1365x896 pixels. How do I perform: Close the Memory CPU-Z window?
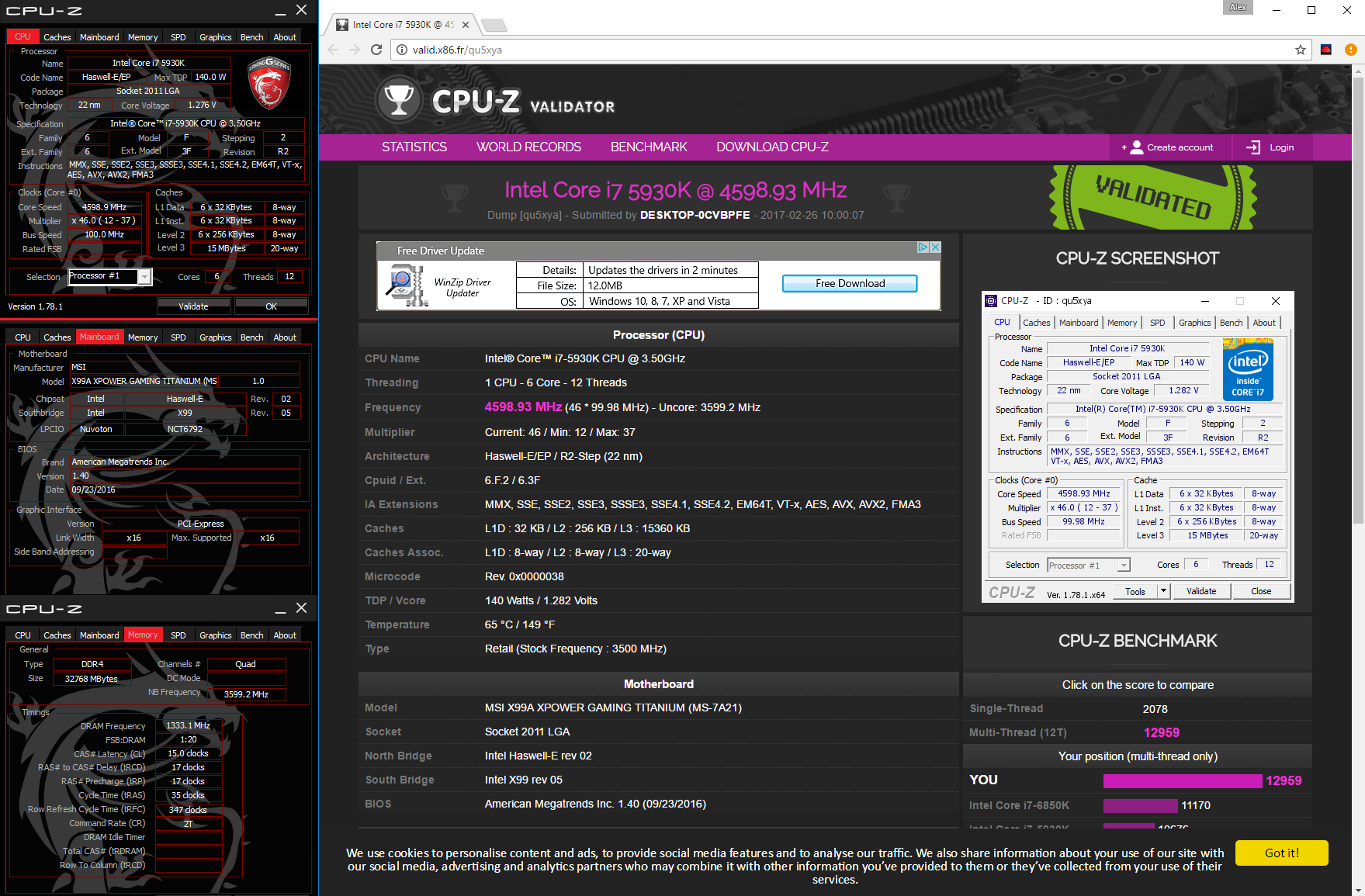(x=302, y=608)
